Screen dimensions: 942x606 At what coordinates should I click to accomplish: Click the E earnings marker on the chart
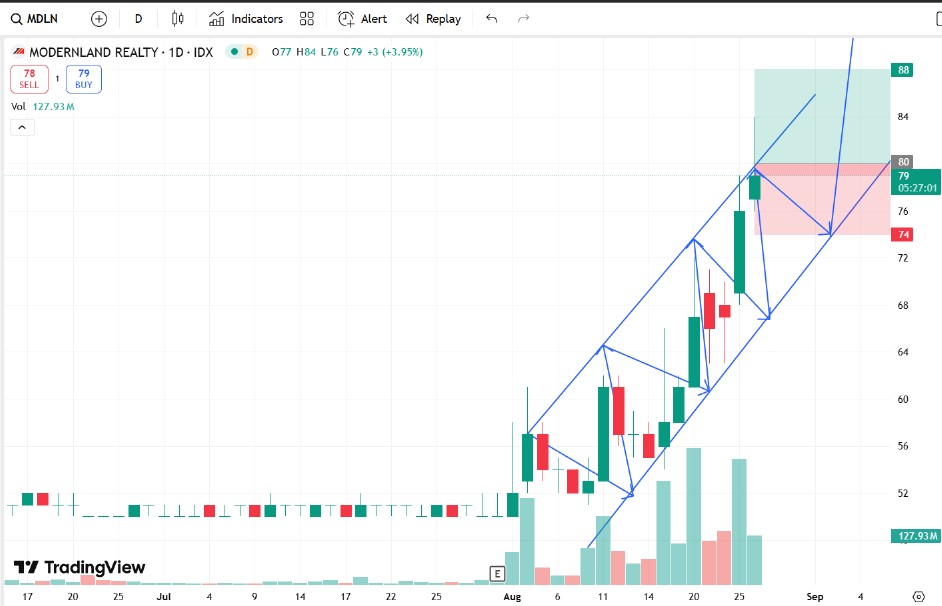[x=497, y=574]
